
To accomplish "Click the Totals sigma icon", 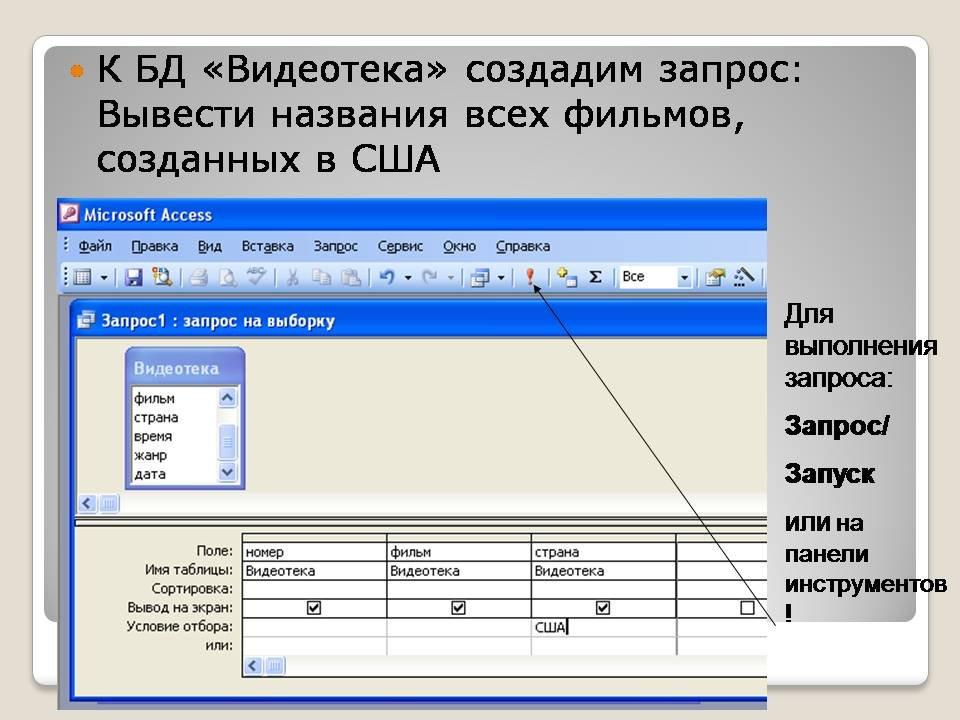I will 595,277.
